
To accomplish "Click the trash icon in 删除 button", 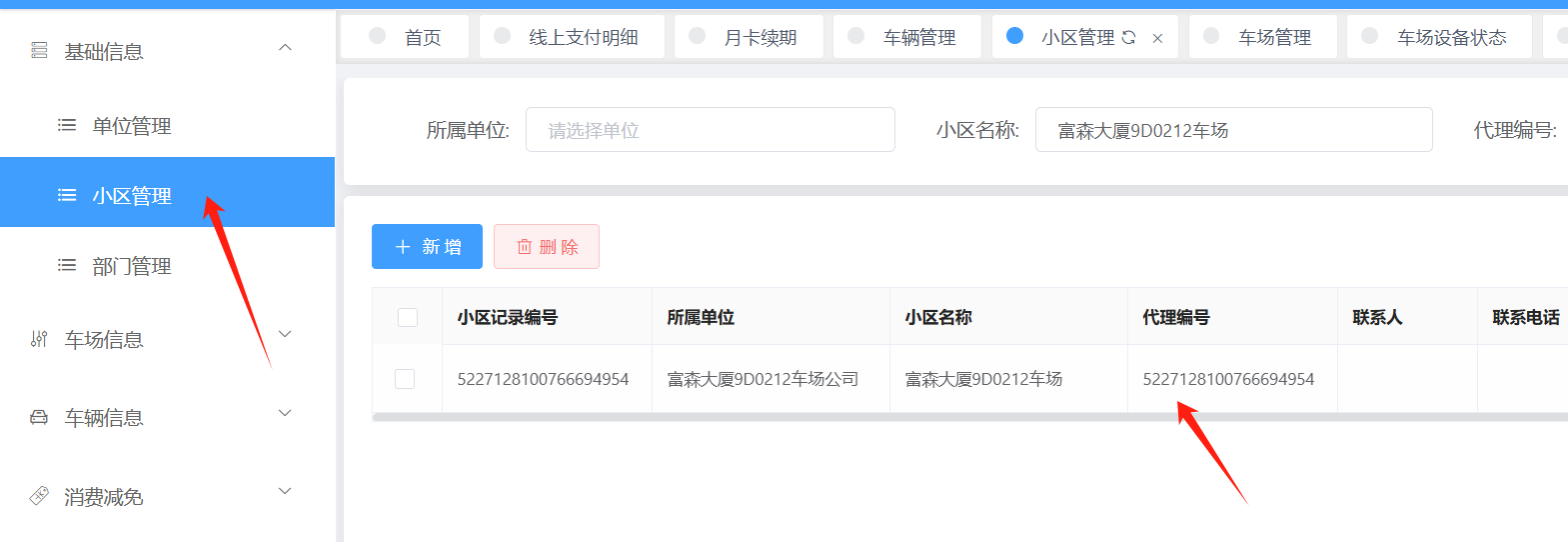I will coord(524,247).
